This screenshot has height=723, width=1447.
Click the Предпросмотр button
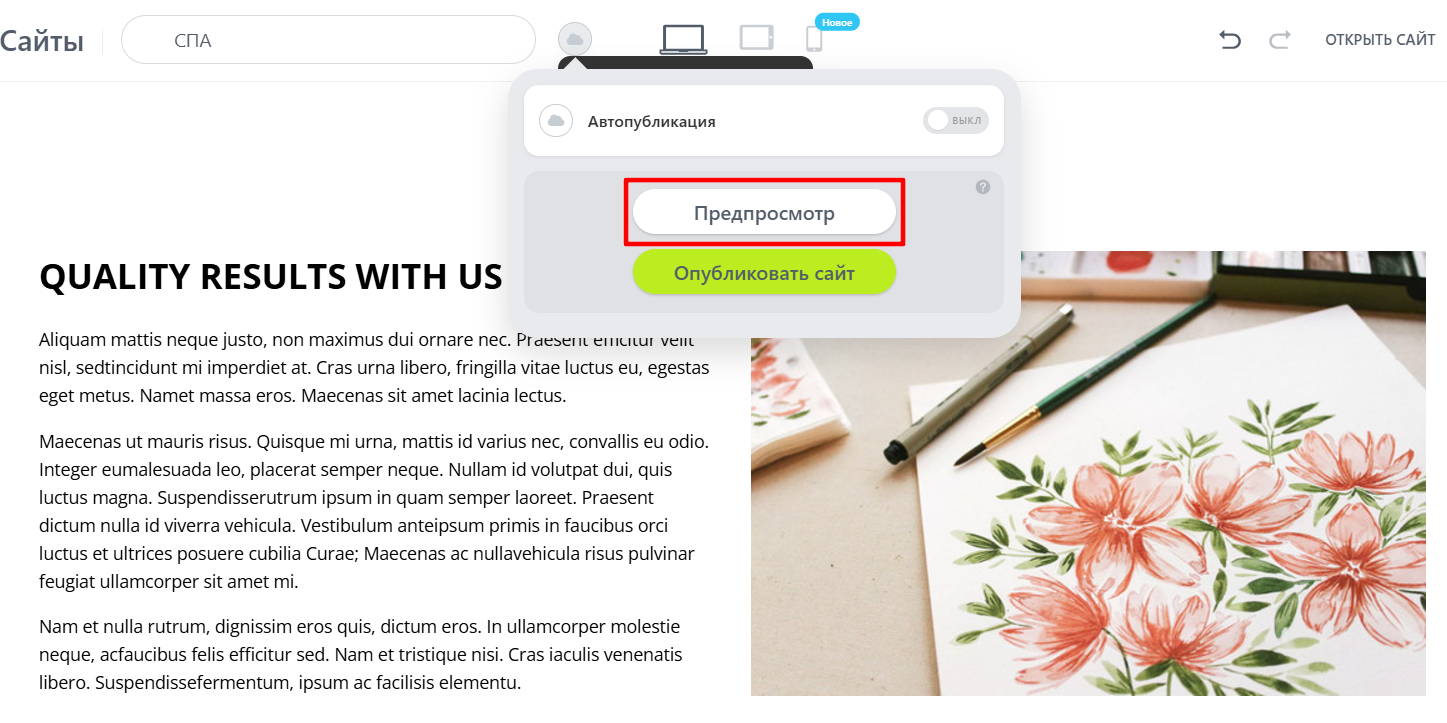click(x=764, y=212)
